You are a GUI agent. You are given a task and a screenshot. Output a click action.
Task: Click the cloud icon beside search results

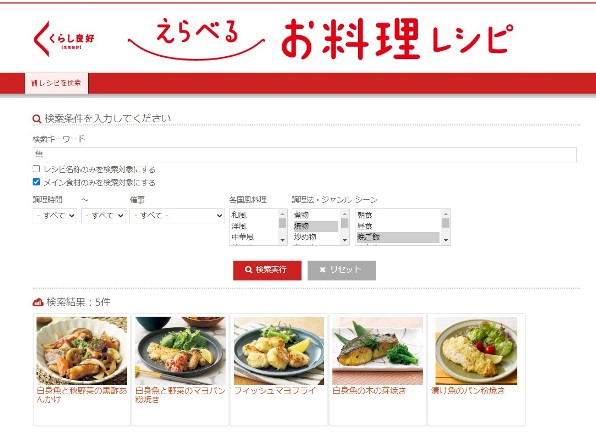pos(38,302)
